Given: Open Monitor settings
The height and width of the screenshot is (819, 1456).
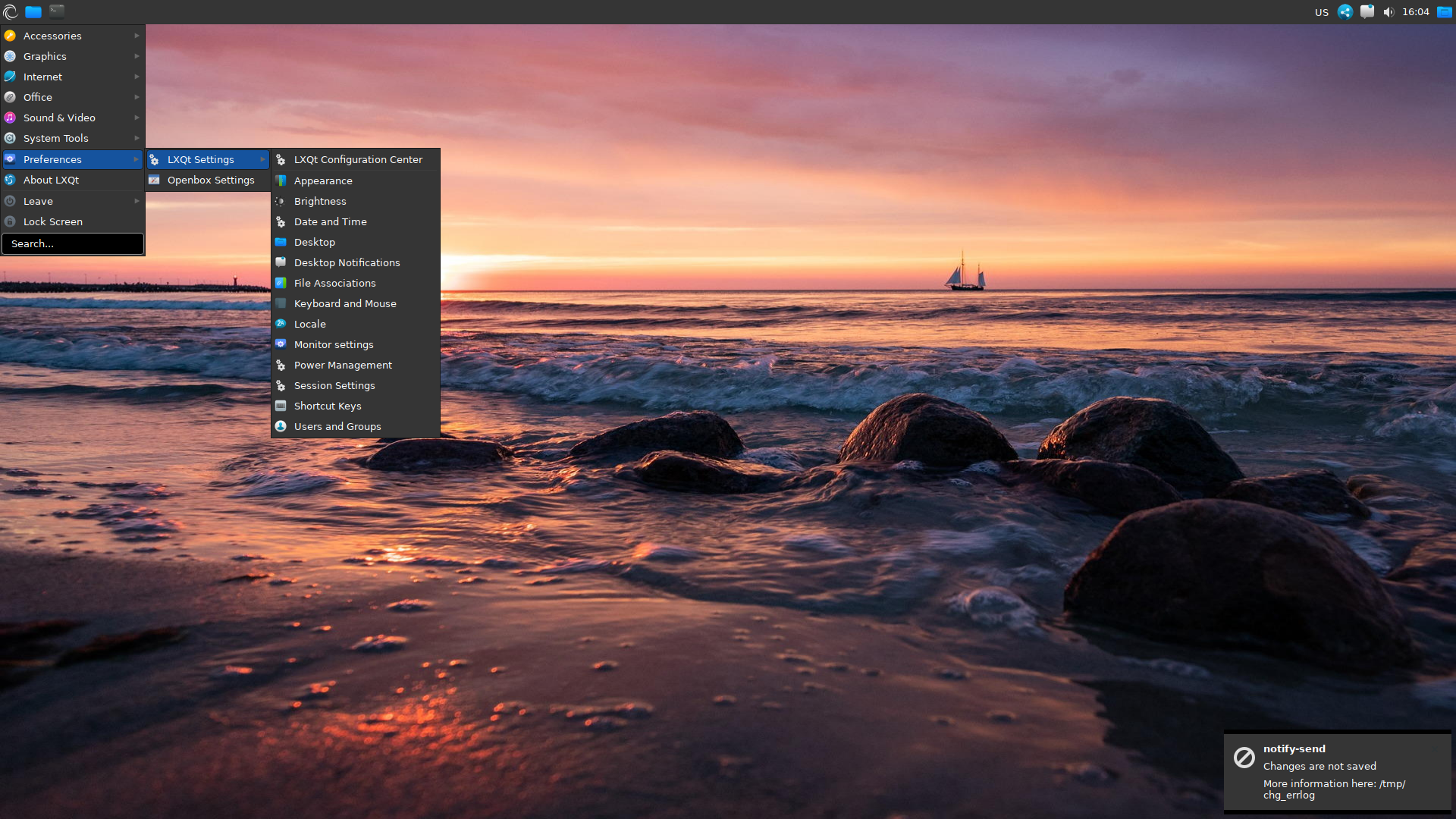Looking at the screenshot, I should (356, 344).
